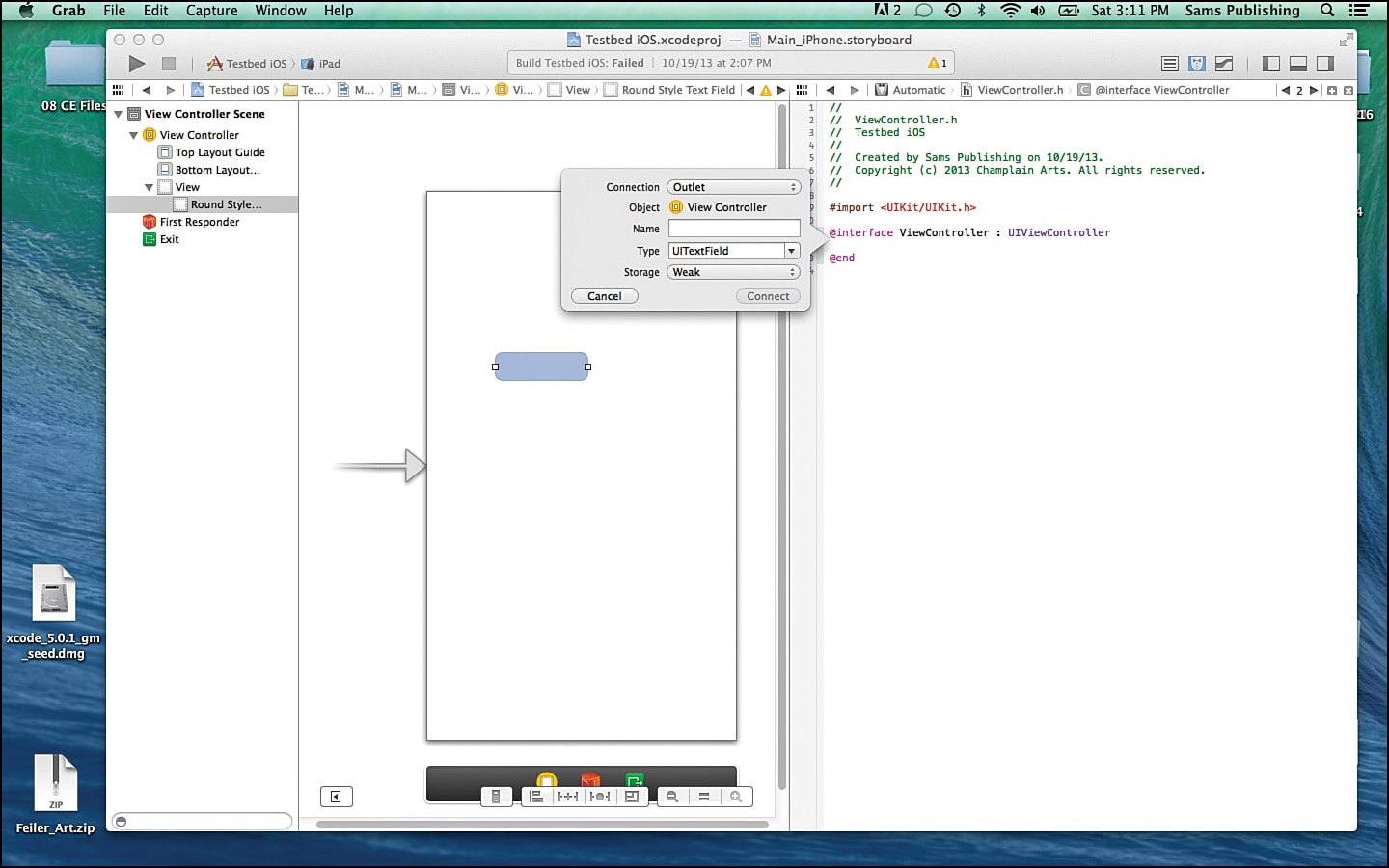Image resolution: width=1389 pixels, height=868 pixels.
Task: Open the Capture menu
Action: (x=212, y=11)
